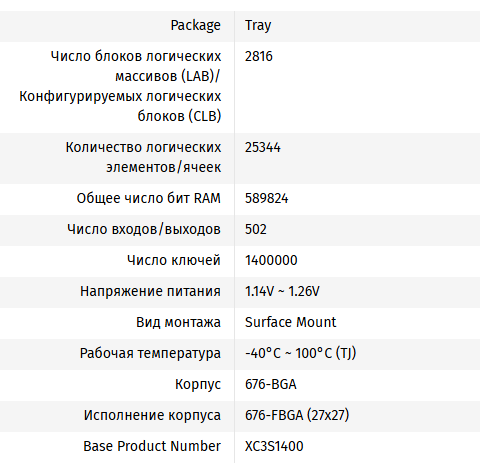480x476 pixels.
Task: Click the Число входов/выходов label
Action: click(144, 229)
